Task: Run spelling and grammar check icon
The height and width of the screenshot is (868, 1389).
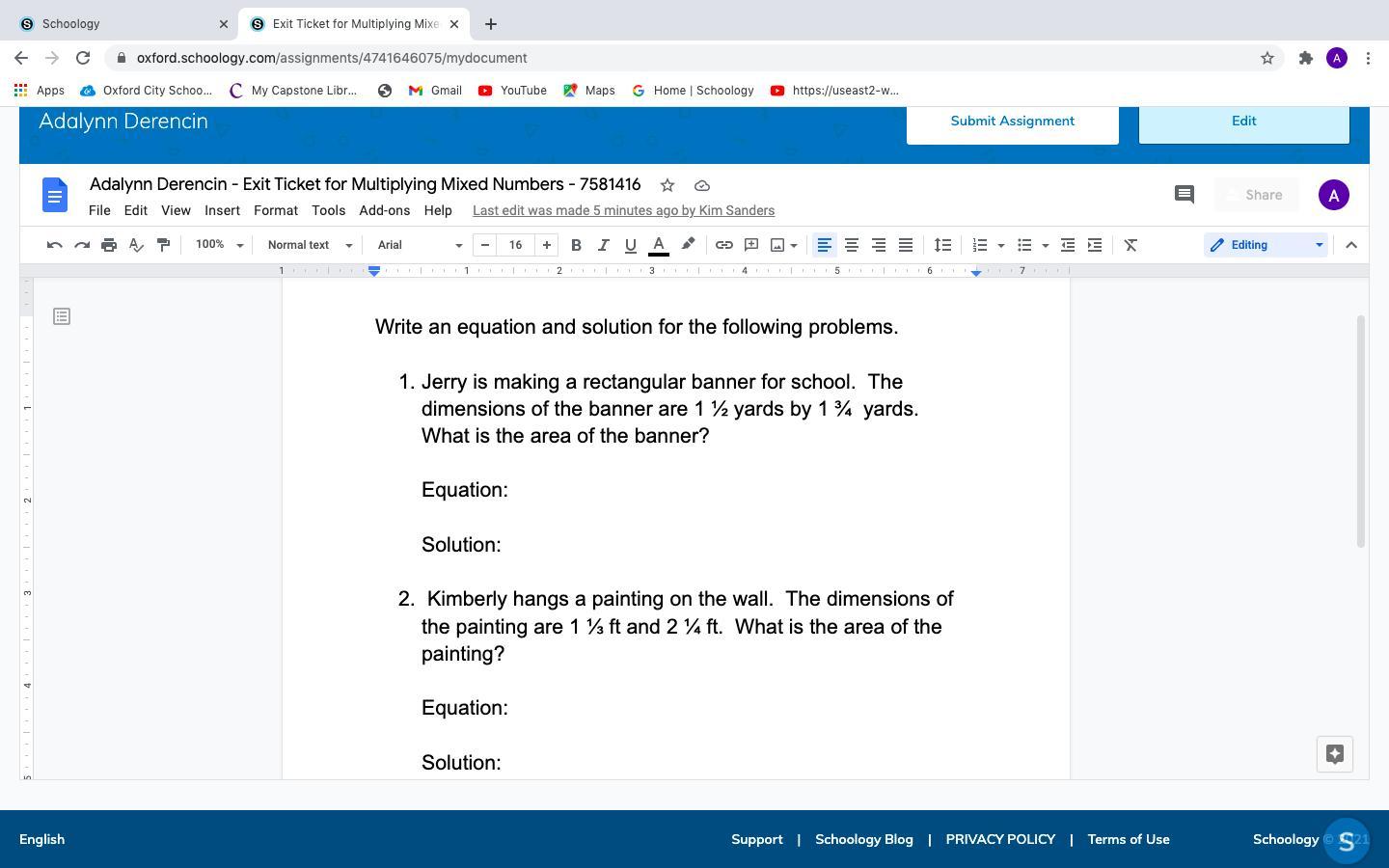Action: pyautogui.click(x=136, y=245)
